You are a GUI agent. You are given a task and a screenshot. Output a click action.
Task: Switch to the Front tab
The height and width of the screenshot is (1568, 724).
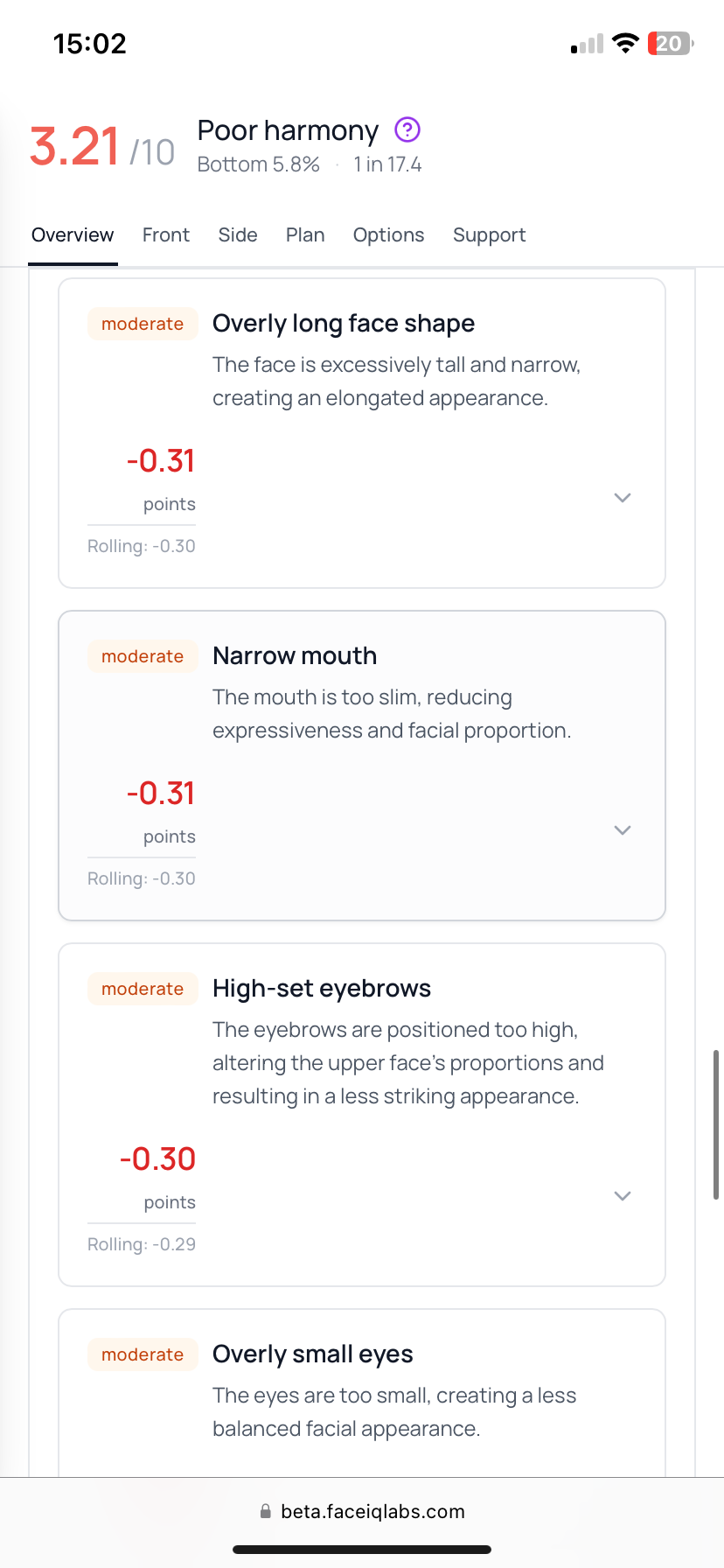[166, 235]
